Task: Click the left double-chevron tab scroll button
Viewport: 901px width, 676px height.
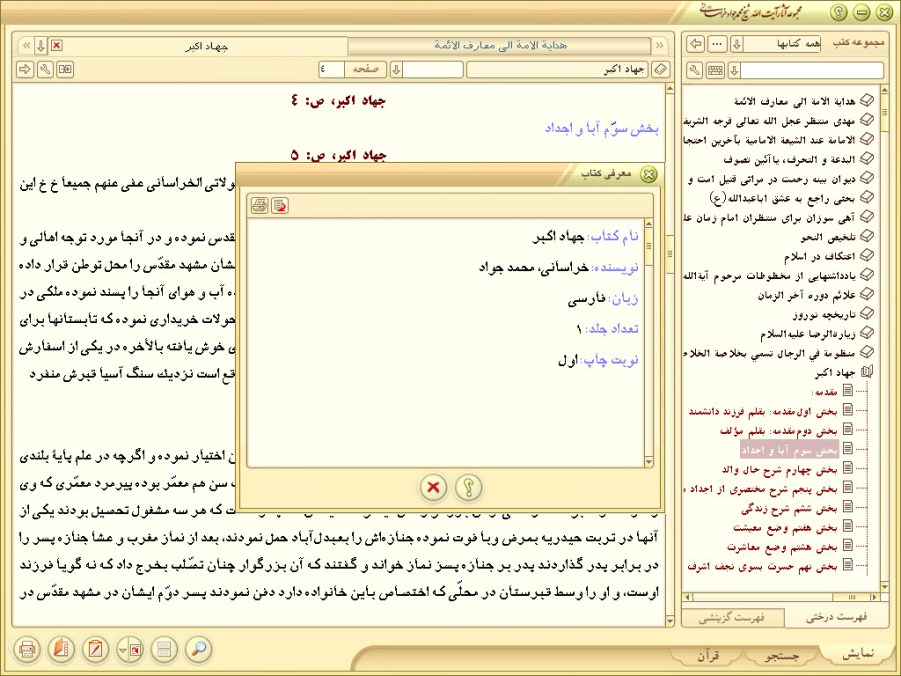Action: click(26, 45)
